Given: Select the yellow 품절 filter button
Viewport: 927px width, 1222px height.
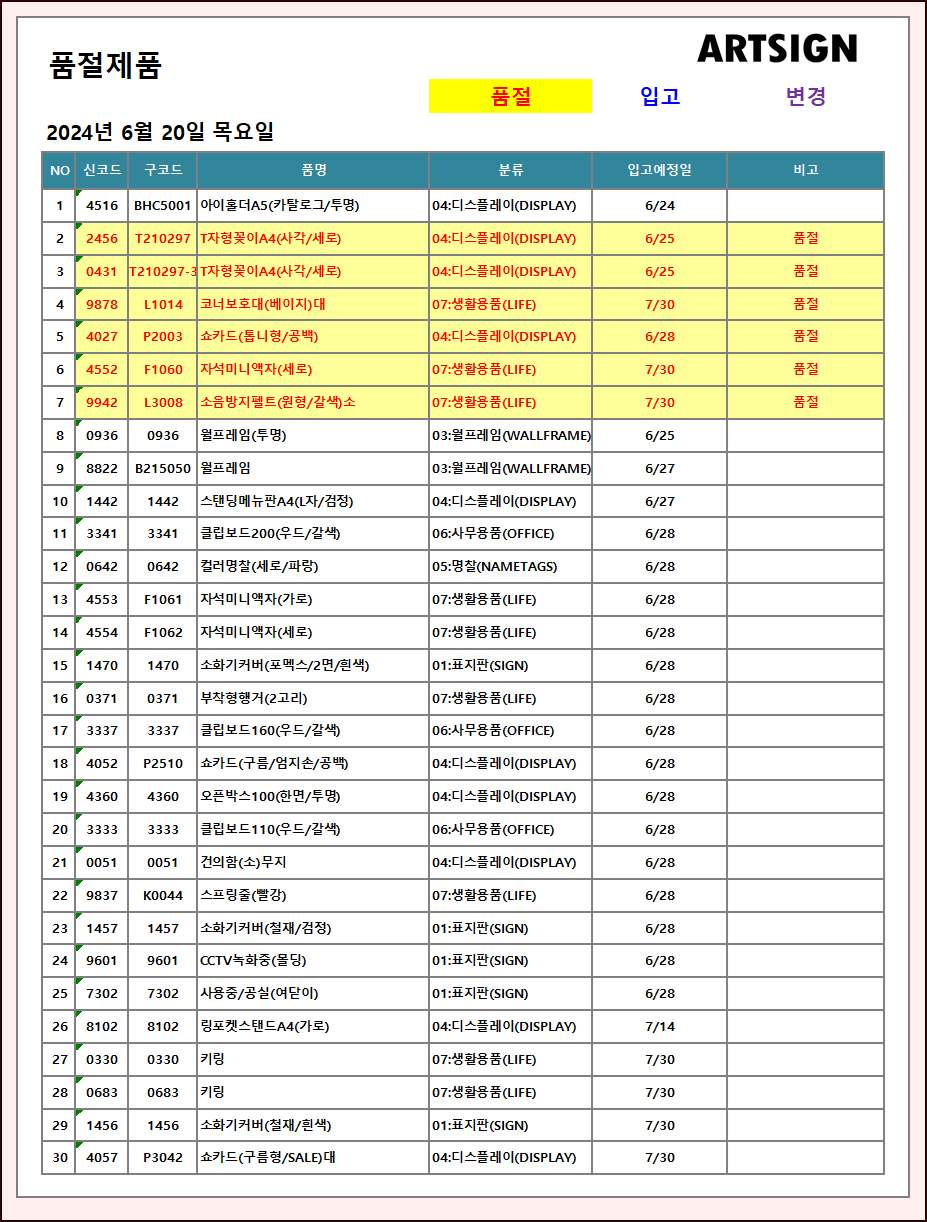Looking at the screenshot, I should [x=510, y=96].
